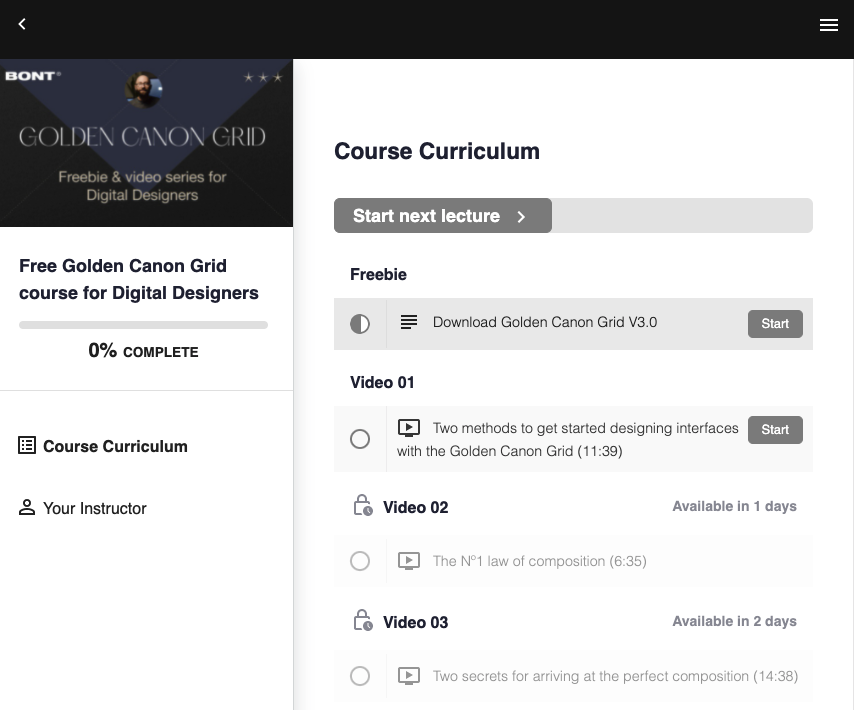Toggle completion circle for N°1 law of composition

tap(360, 561)
